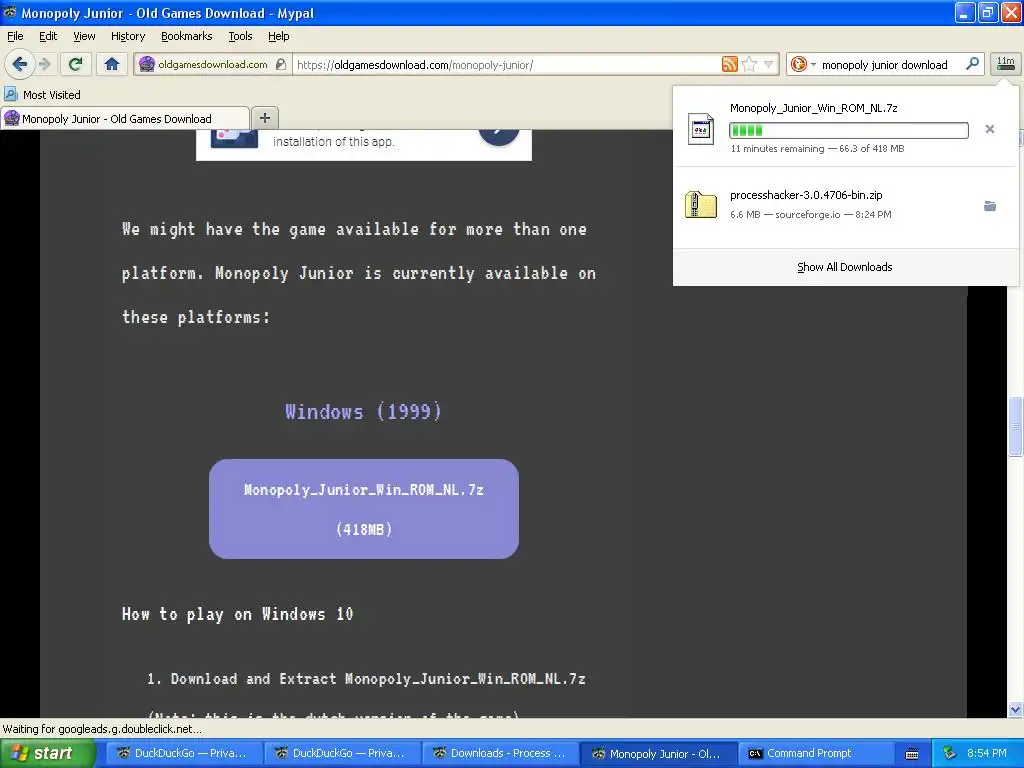Image resolution: width=1024 pixels, height=768 pixels.
Task: Reload the page with the refresh icon
Action: coord(76,64)
